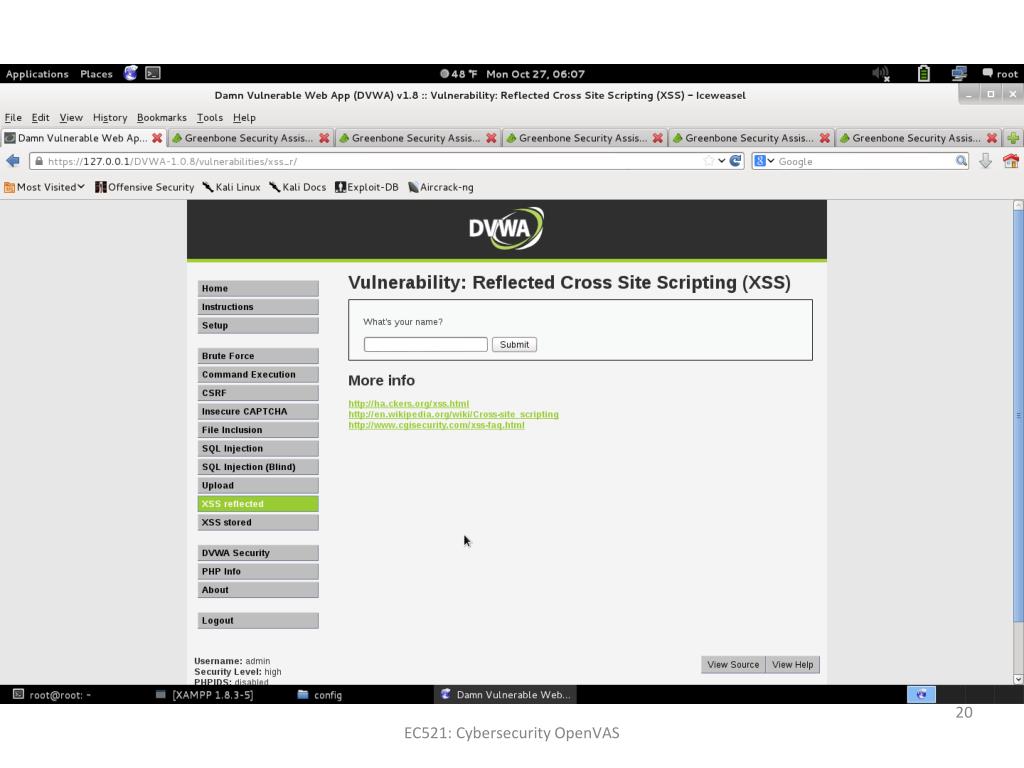1024x768 pixels.
Task: Open the Offensive Security bookmark
Action: pos(144,187)
